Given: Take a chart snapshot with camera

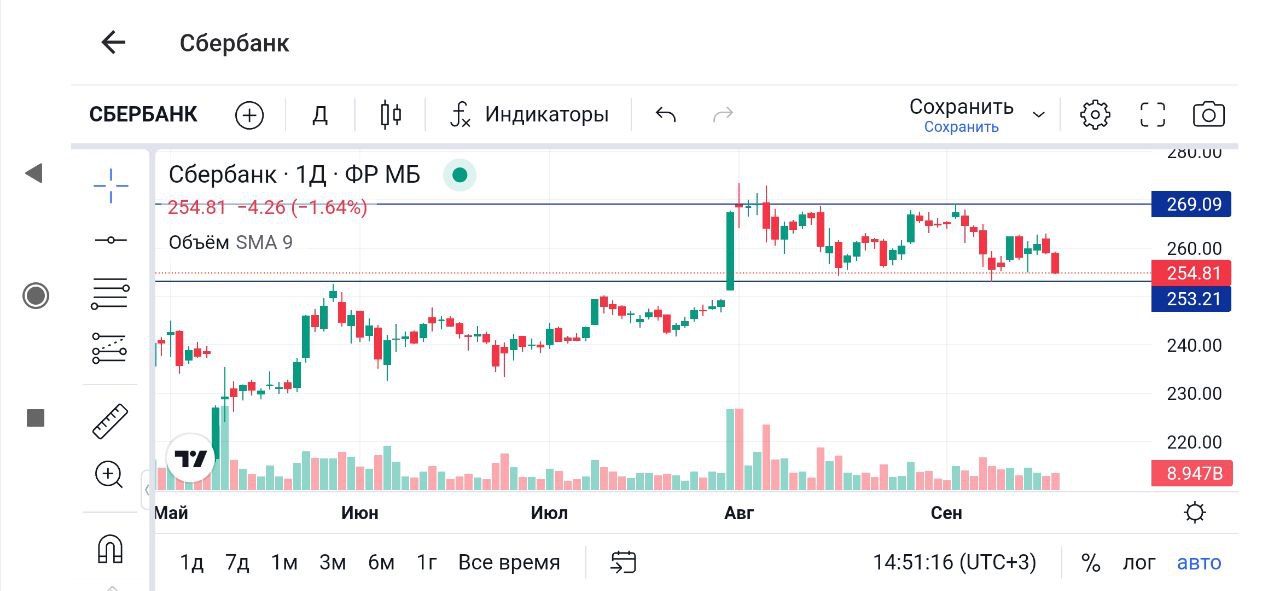Looking at the screenshot, I should [1209, 115].
